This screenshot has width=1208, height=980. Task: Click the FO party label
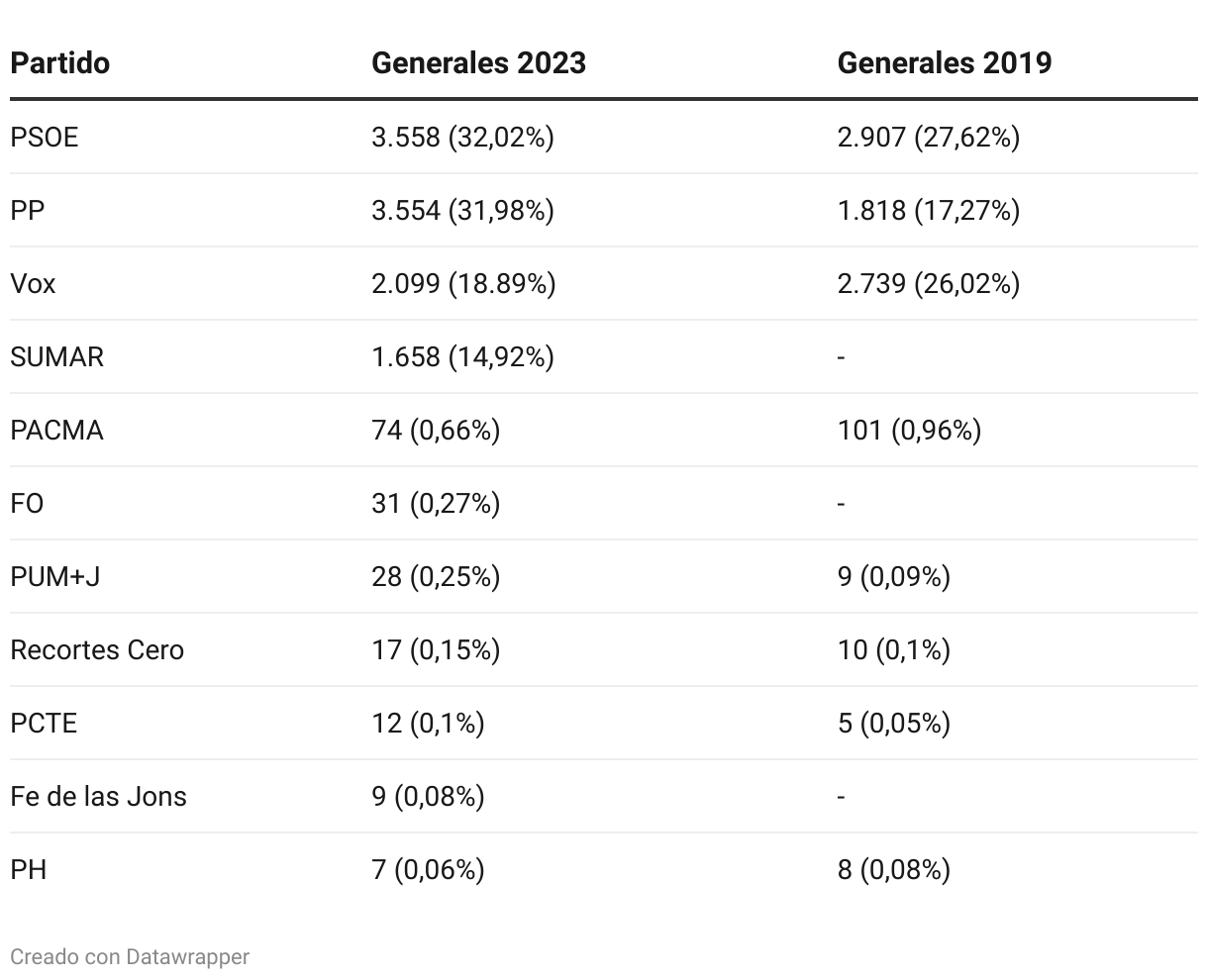27,504
